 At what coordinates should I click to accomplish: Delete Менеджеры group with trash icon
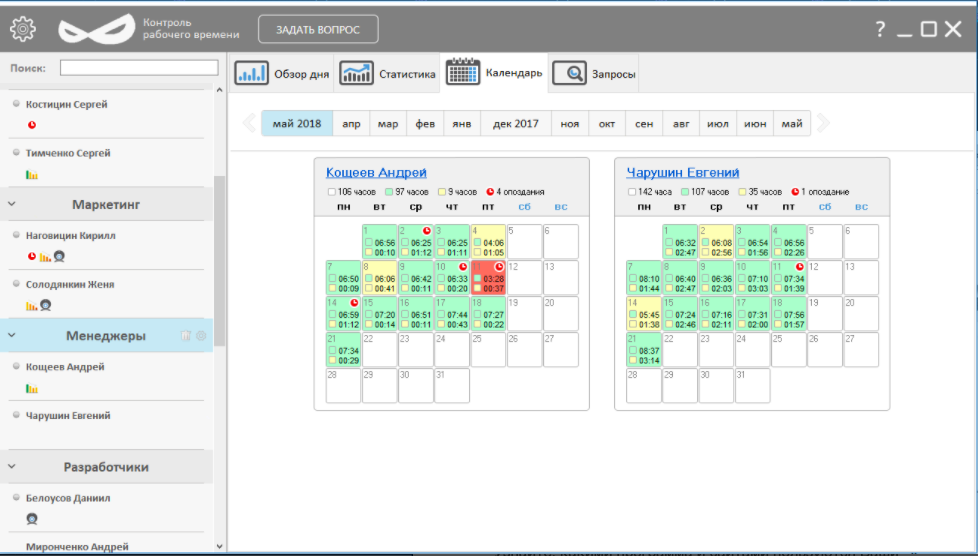coord(185,336)
